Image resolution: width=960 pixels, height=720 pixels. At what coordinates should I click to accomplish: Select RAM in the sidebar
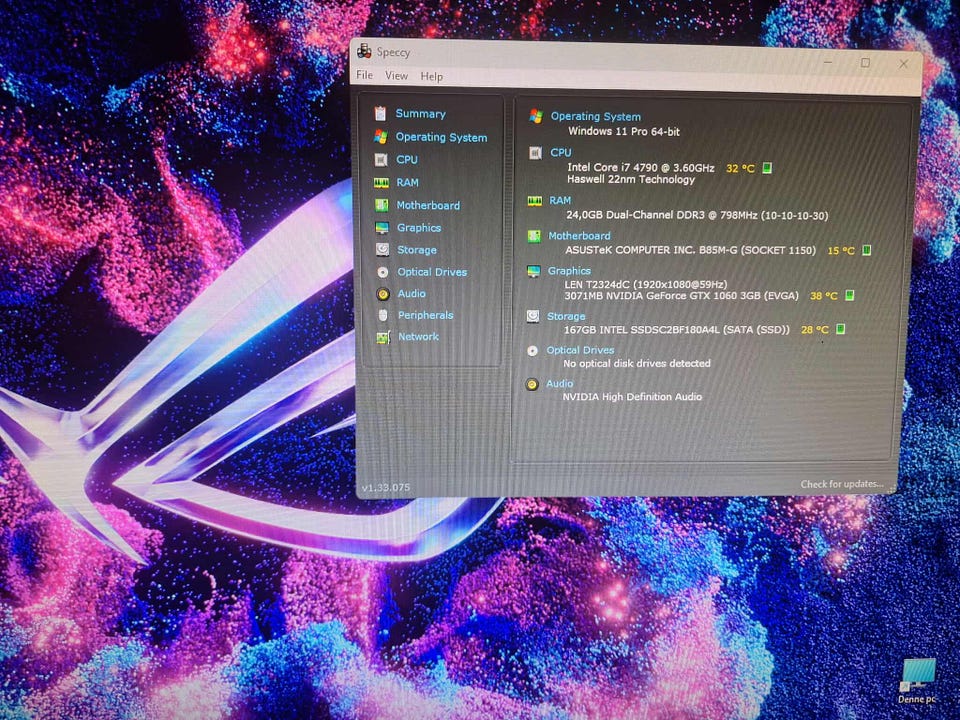(407, 182)
